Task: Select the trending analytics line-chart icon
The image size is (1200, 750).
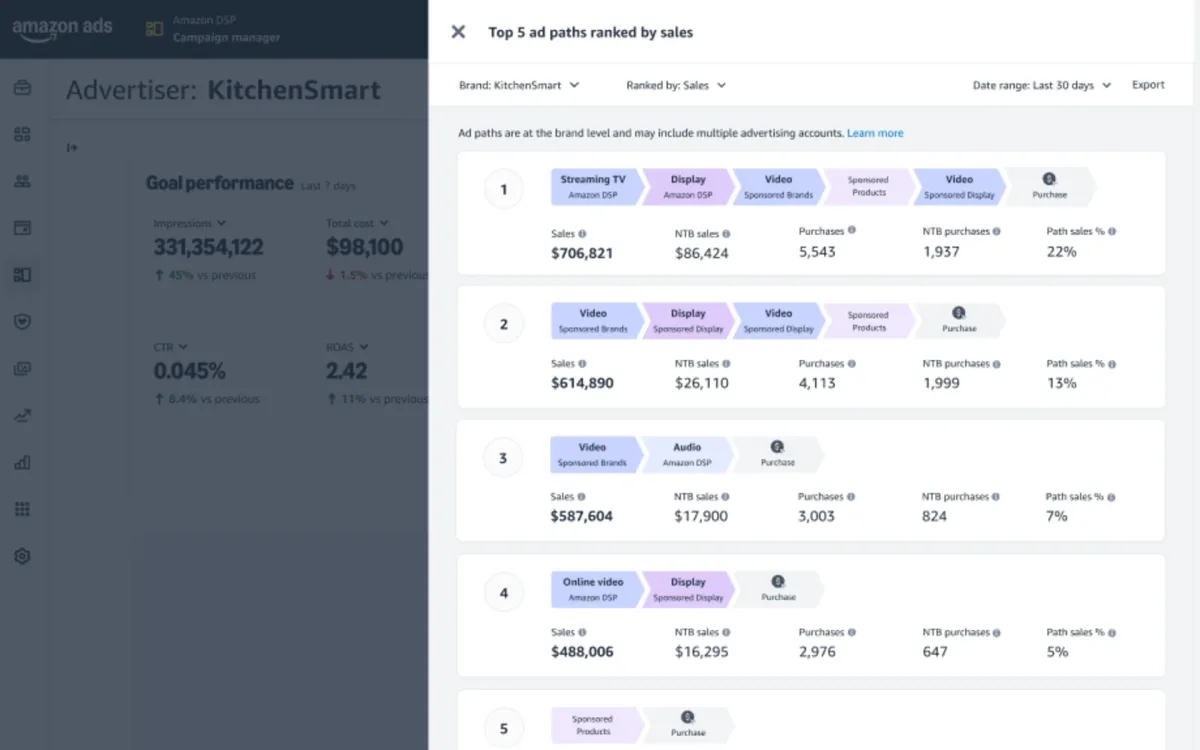Action: 22,415
